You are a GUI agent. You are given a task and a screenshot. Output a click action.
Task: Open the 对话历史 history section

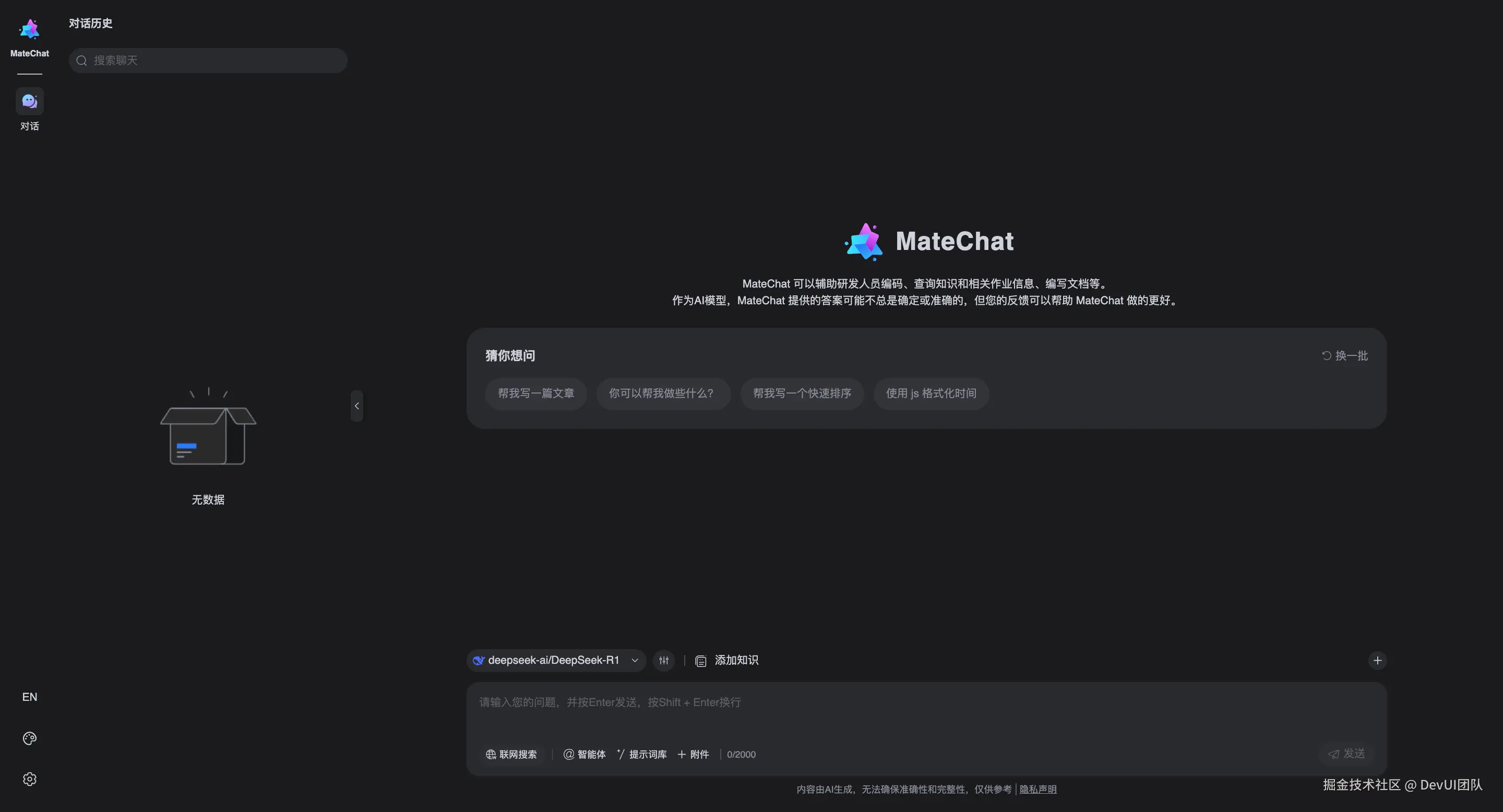point(90,23)
